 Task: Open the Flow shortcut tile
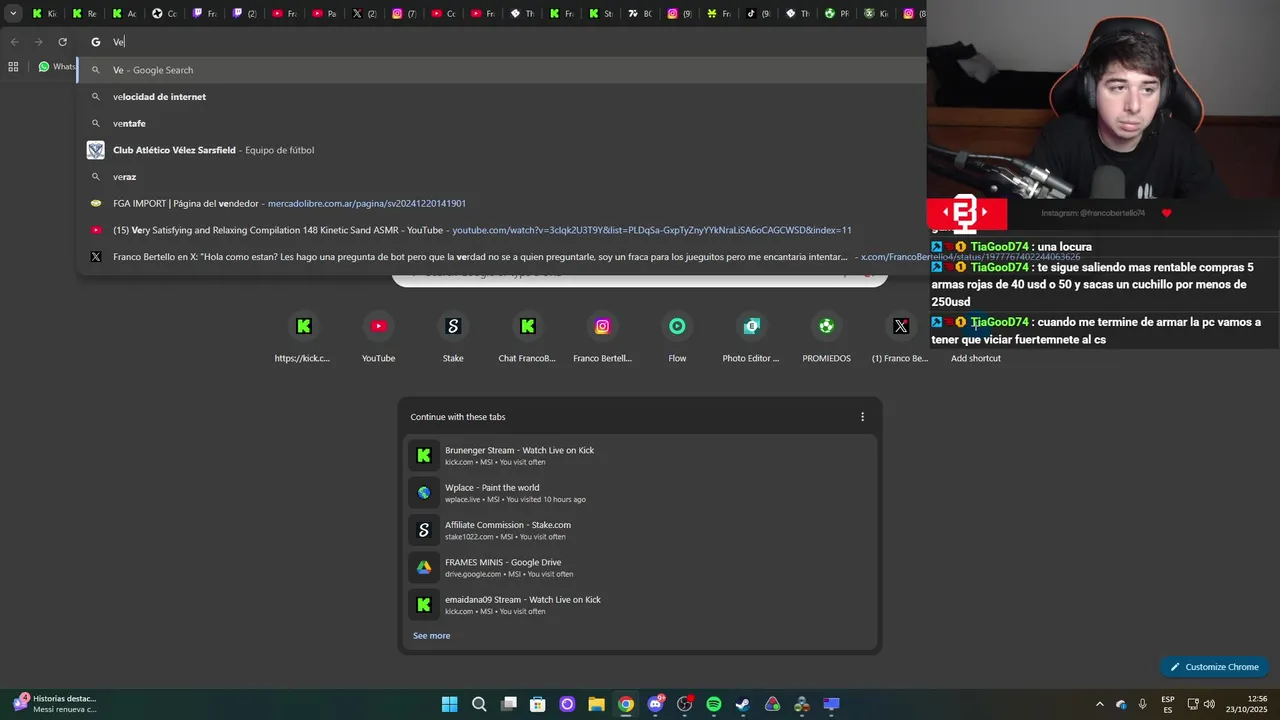[x=677, y=337]
